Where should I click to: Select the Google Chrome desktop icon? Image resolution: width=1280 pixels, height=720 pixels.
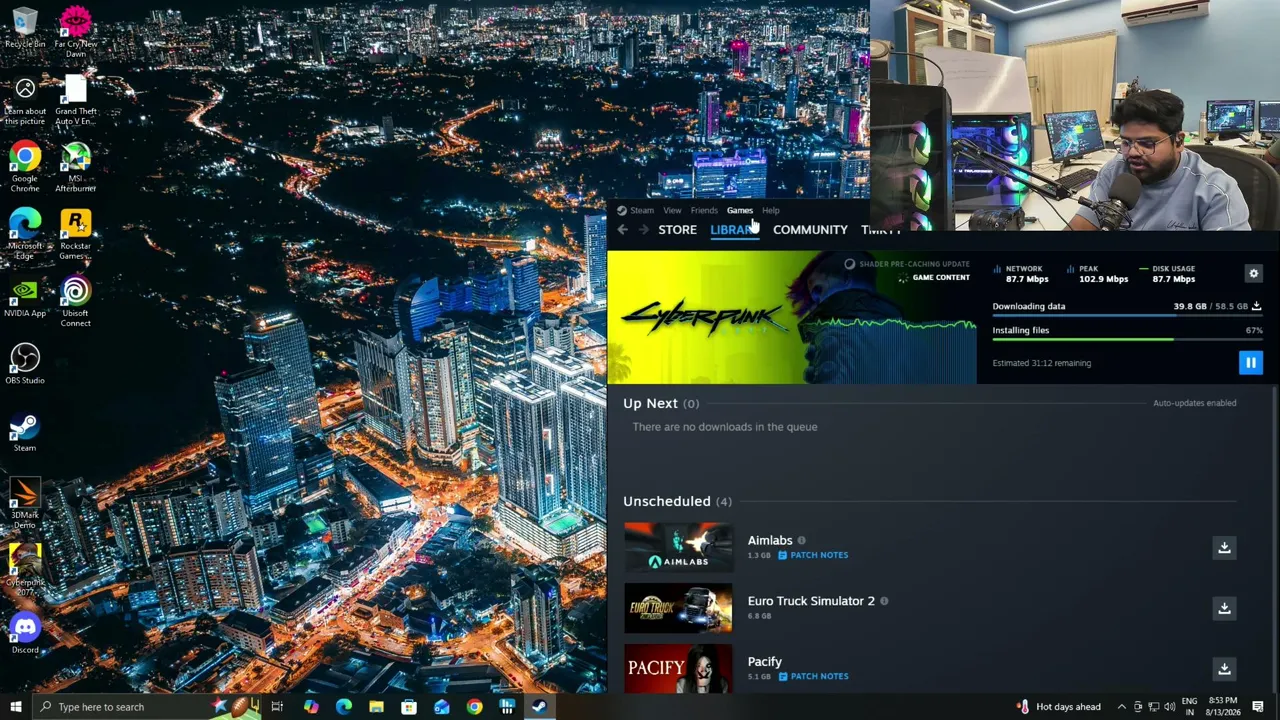tap(25, 167)
